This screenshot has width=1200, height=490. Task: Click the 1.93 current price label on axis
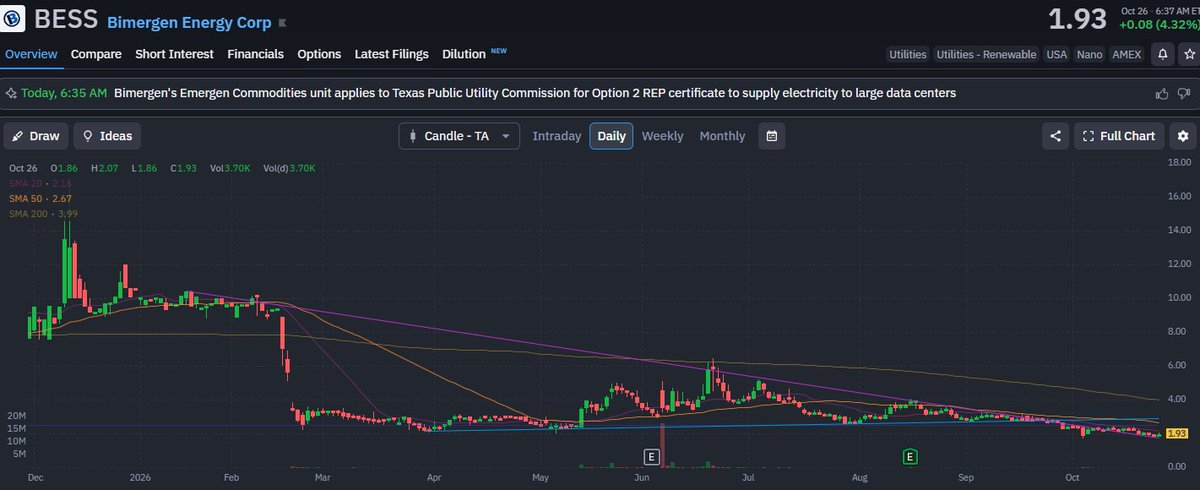tap(1177, 433)
